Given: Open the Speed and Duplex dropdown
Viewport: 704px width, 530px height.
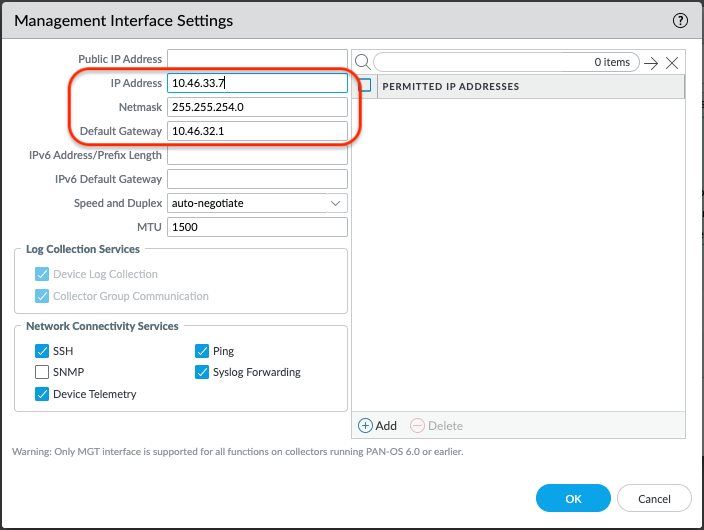Looking at the screenshot, I should 257,203.
